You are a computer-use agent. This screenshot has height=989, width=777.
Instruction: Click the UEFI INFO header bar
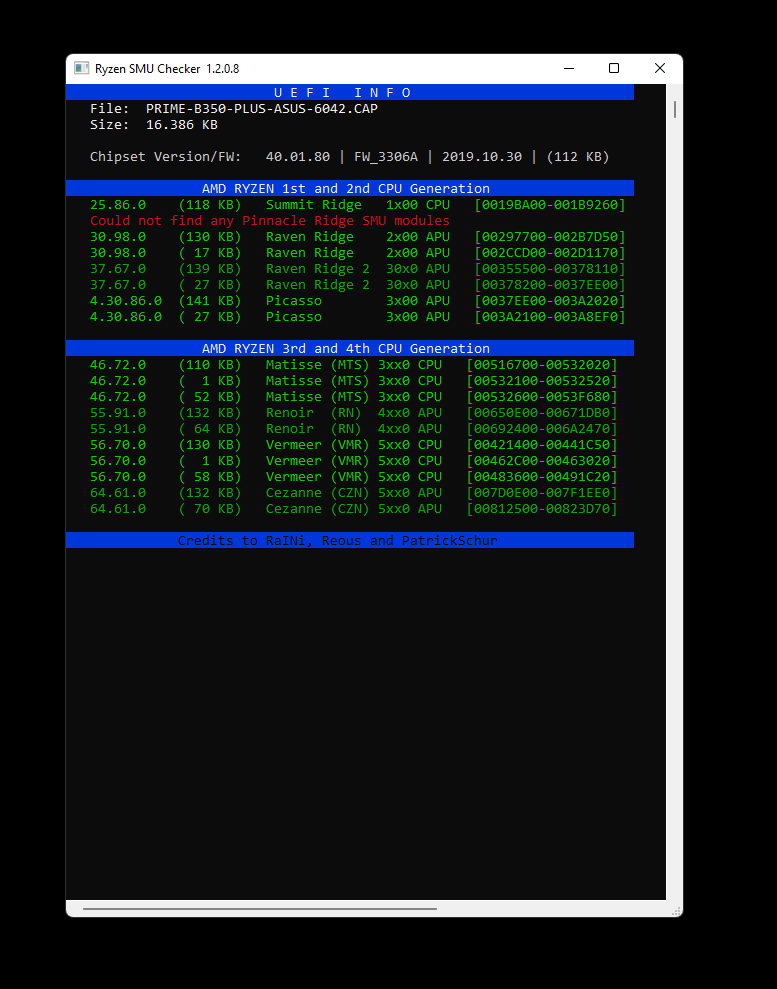tap(350, 93)
